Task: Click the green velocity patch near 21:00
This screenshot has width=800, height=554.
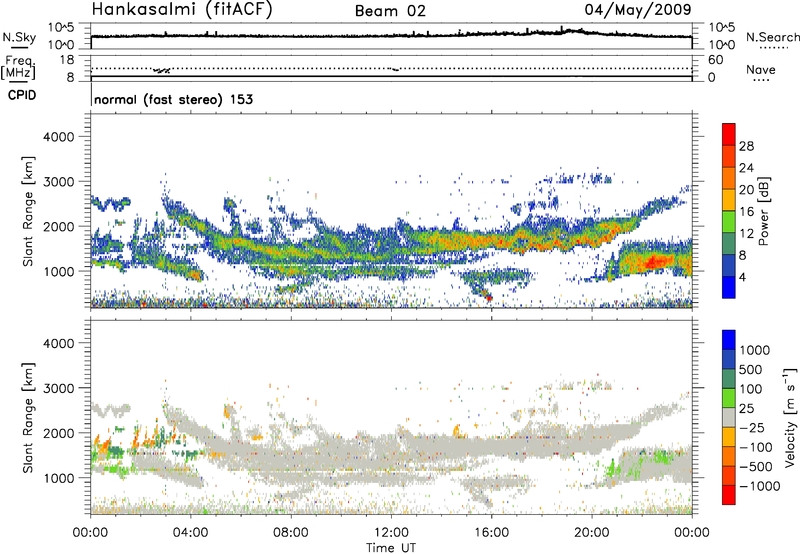Action: tap(612, 468)
